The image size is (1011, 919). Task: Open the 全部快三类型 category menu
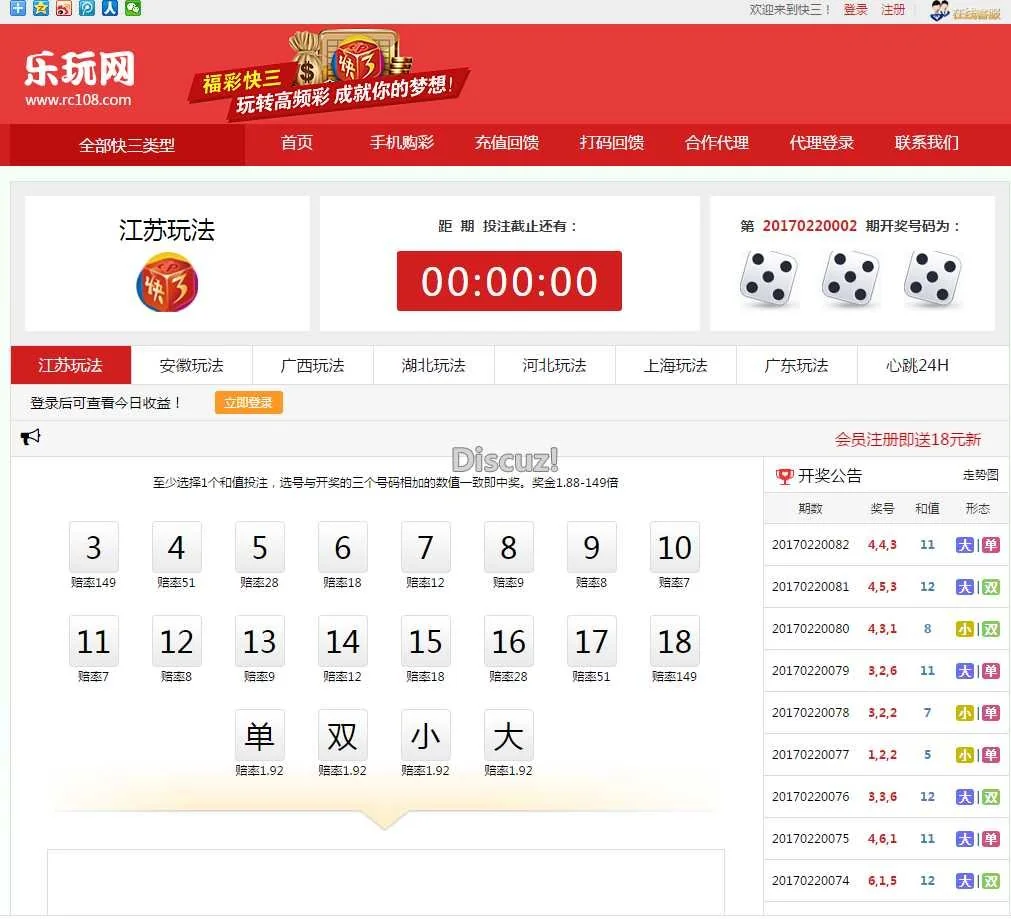click(127, 145)
